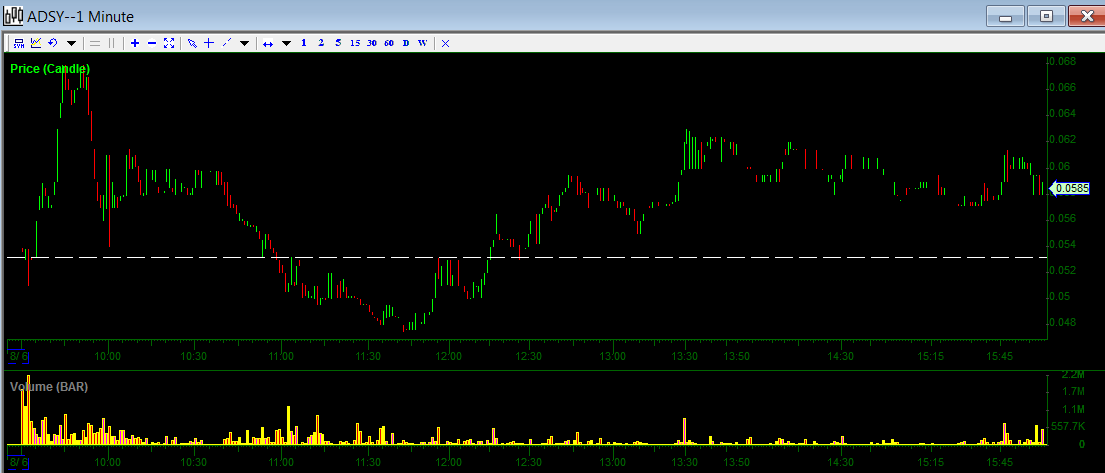Click the 0.0585 current price marker
The height and width of the screenshot is (473, 1105).
[1071, 187]
